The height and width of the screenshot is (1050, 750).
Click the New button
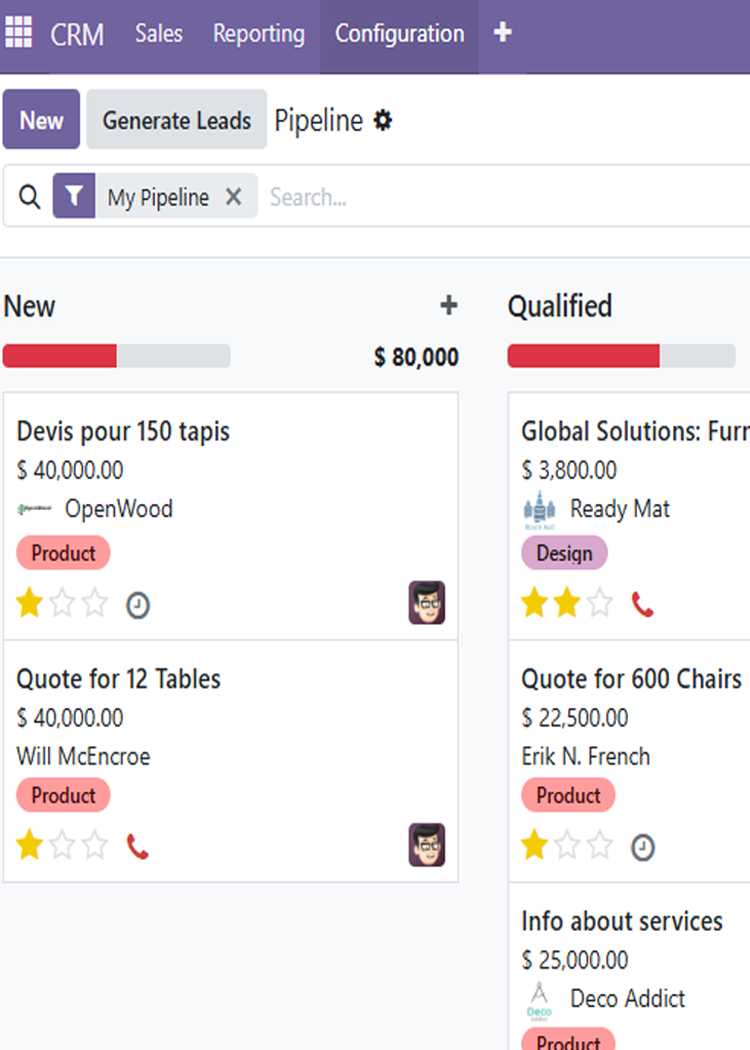tap(41, 120)
